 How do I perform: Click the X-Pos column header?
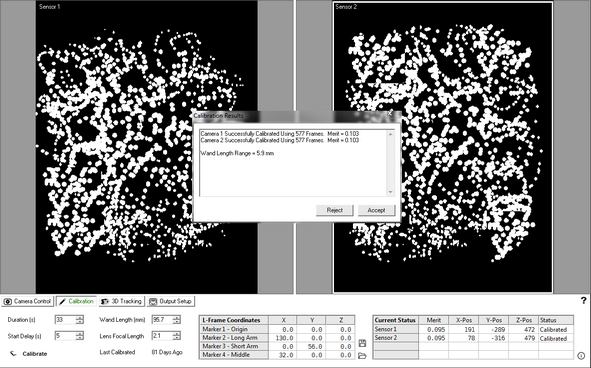(464, 320)
